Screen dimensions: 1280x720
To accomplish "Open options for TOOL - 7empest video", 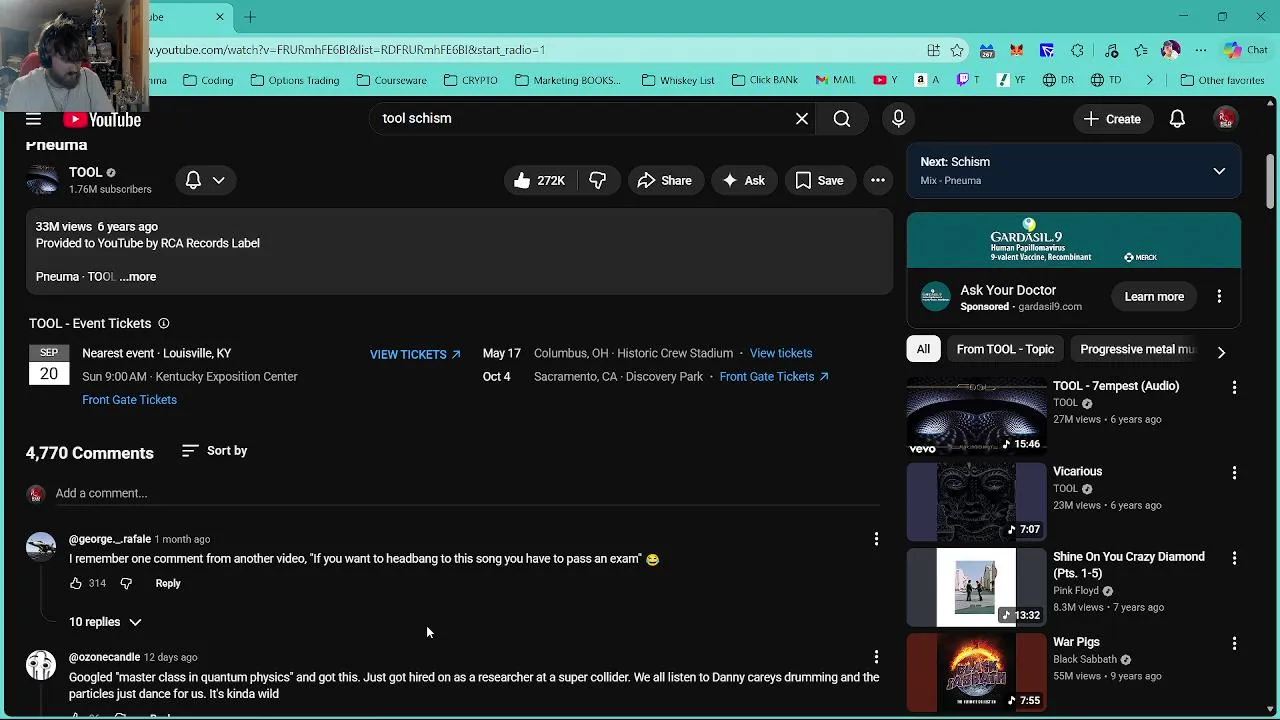I will 1234,387.
